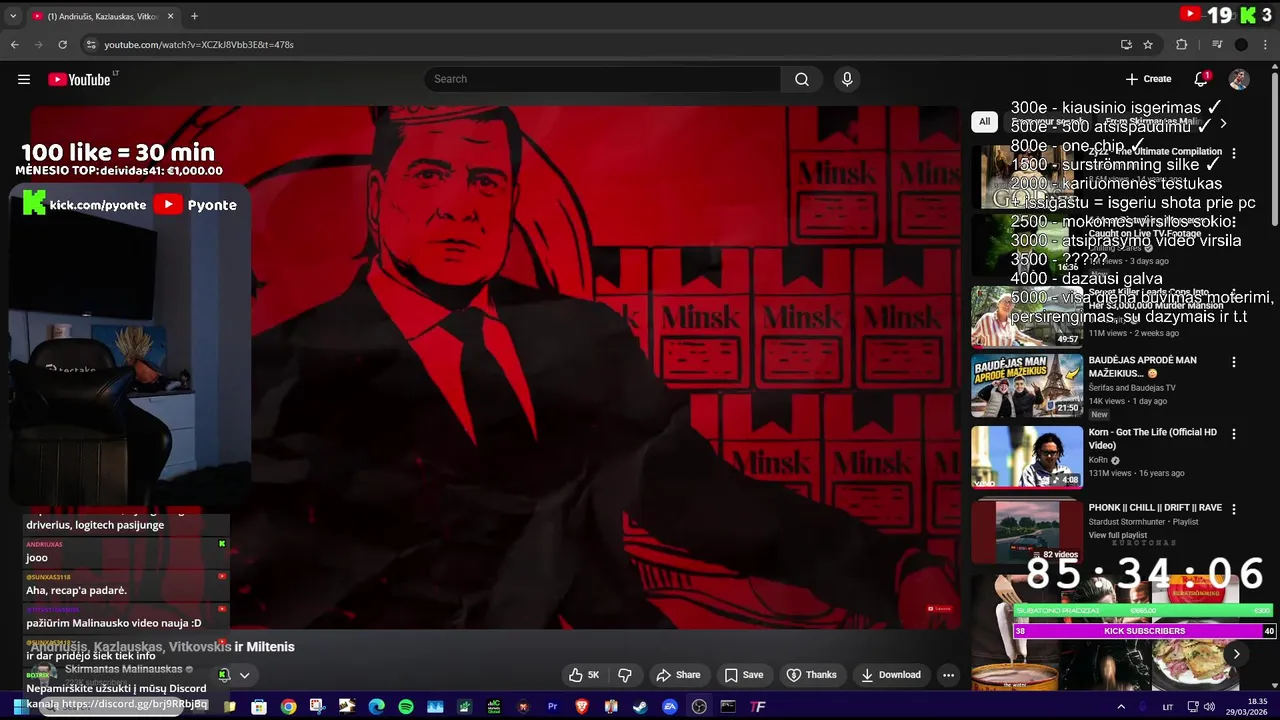Open the Windows Start menu
Image resolution: width=1280 pixels, height=720 pixels.
pyautogui.click(x=19, y=707)
